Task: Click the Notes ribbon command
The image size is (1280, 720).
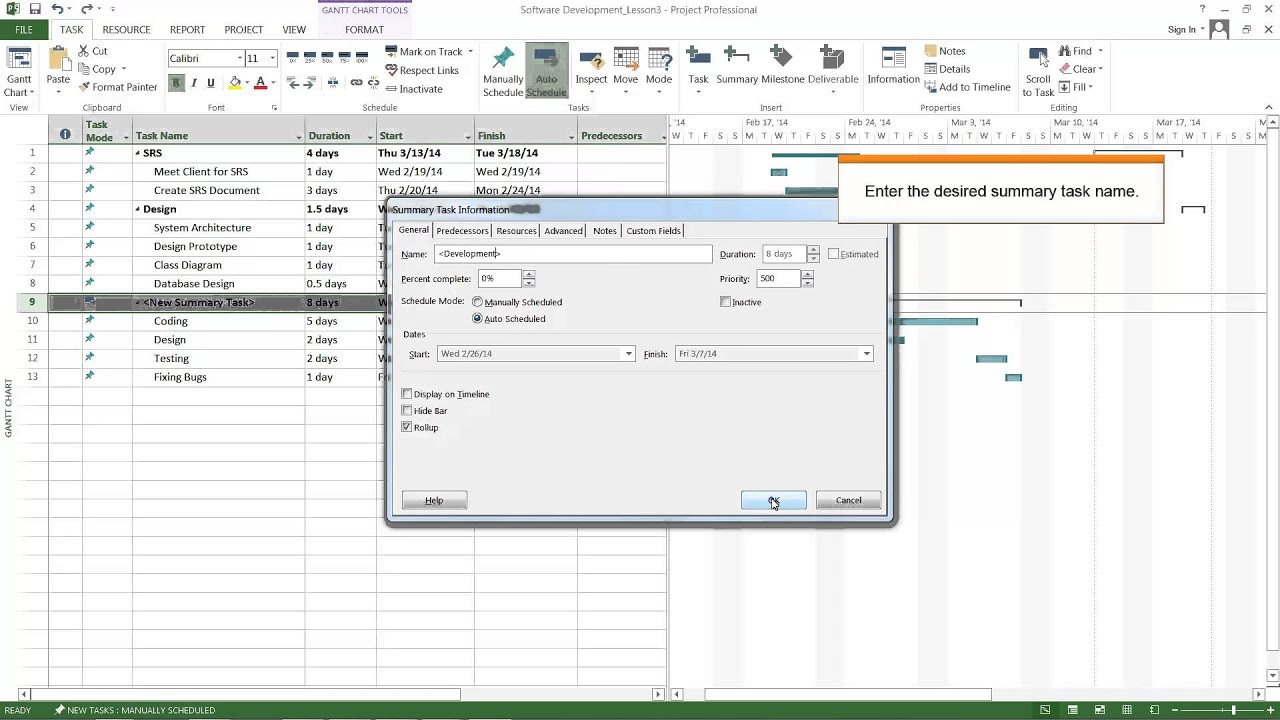Action: [x=945, y=51]
